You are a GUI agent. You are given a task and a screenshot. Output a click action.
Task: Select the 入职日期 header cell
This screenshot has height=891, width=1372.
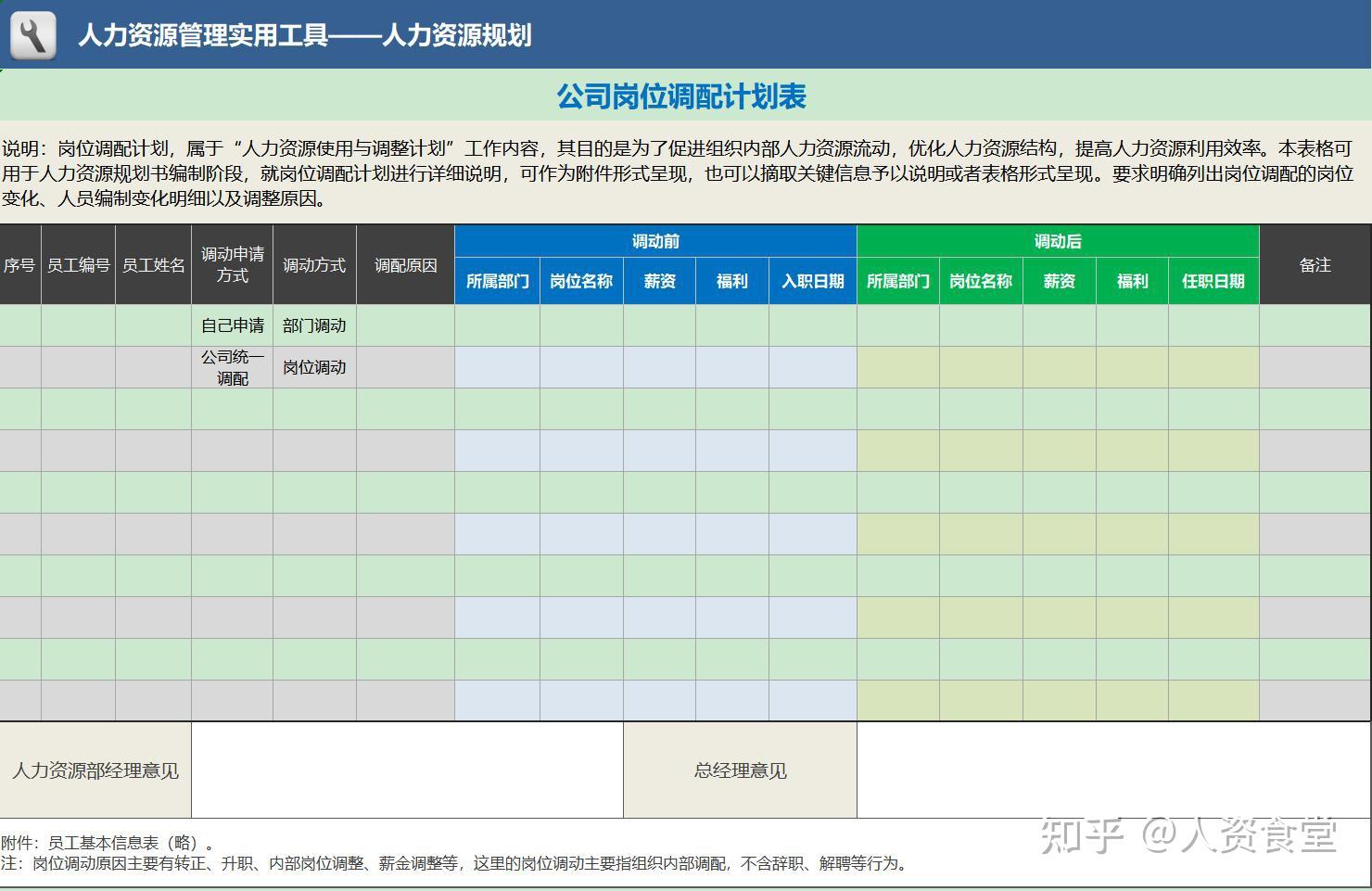pyautogui.click(x=812, y=281)
